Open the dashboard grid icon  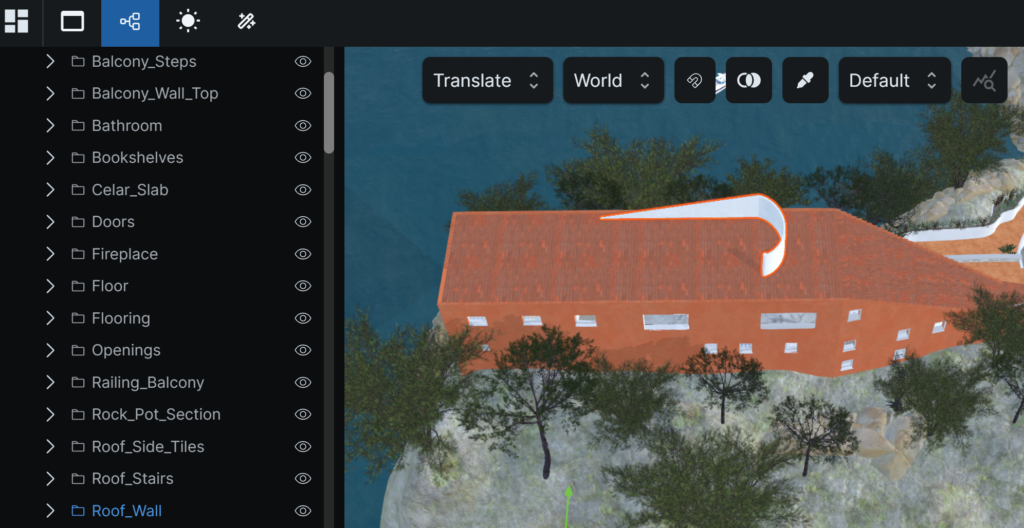tap(16, 22)
